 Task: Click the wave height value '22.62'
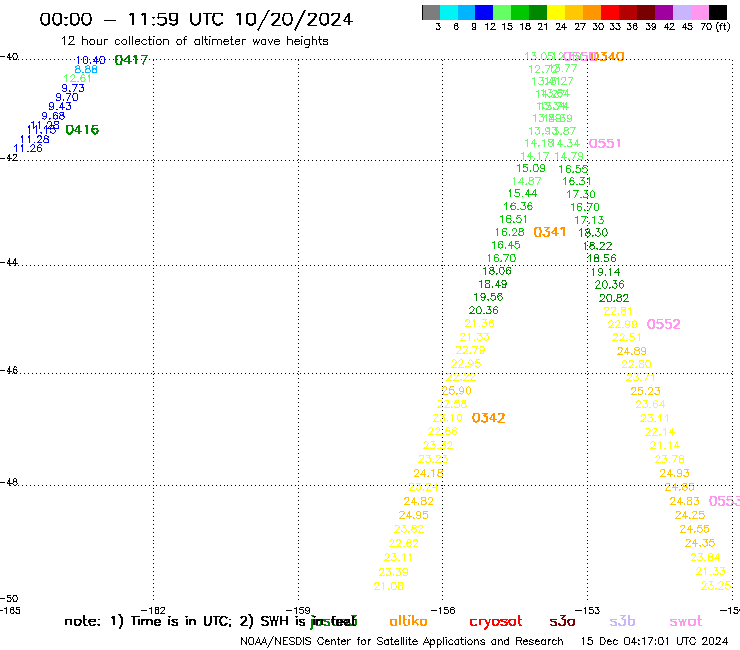coord(404,543)
